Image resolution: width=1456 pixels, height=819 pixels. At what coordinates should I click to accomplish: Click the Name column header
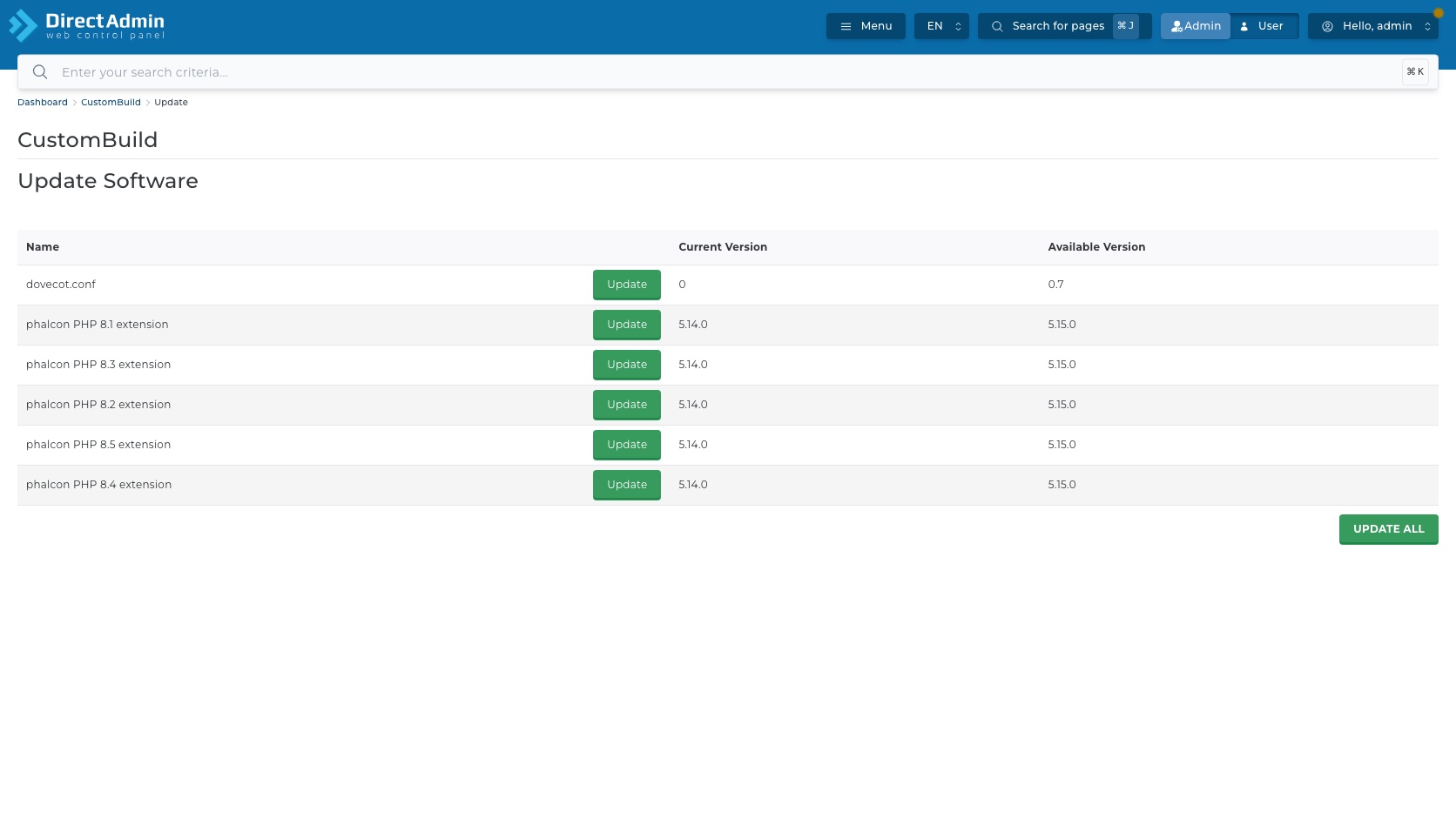click(x=43, y=247)
